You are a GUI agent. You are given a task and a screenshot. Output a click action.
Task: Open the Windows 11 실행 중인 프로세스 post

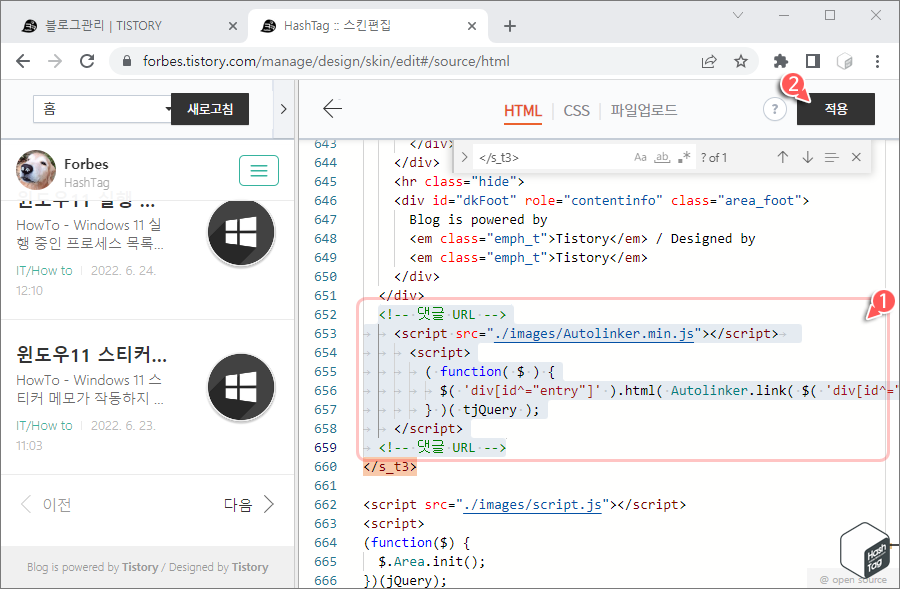(90, 234)
